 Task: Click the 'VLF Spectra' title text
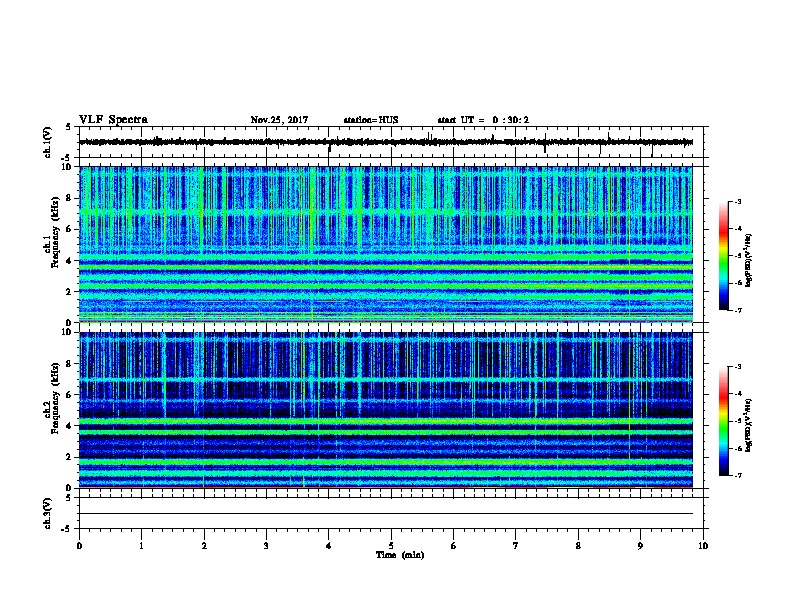[113, 120]
